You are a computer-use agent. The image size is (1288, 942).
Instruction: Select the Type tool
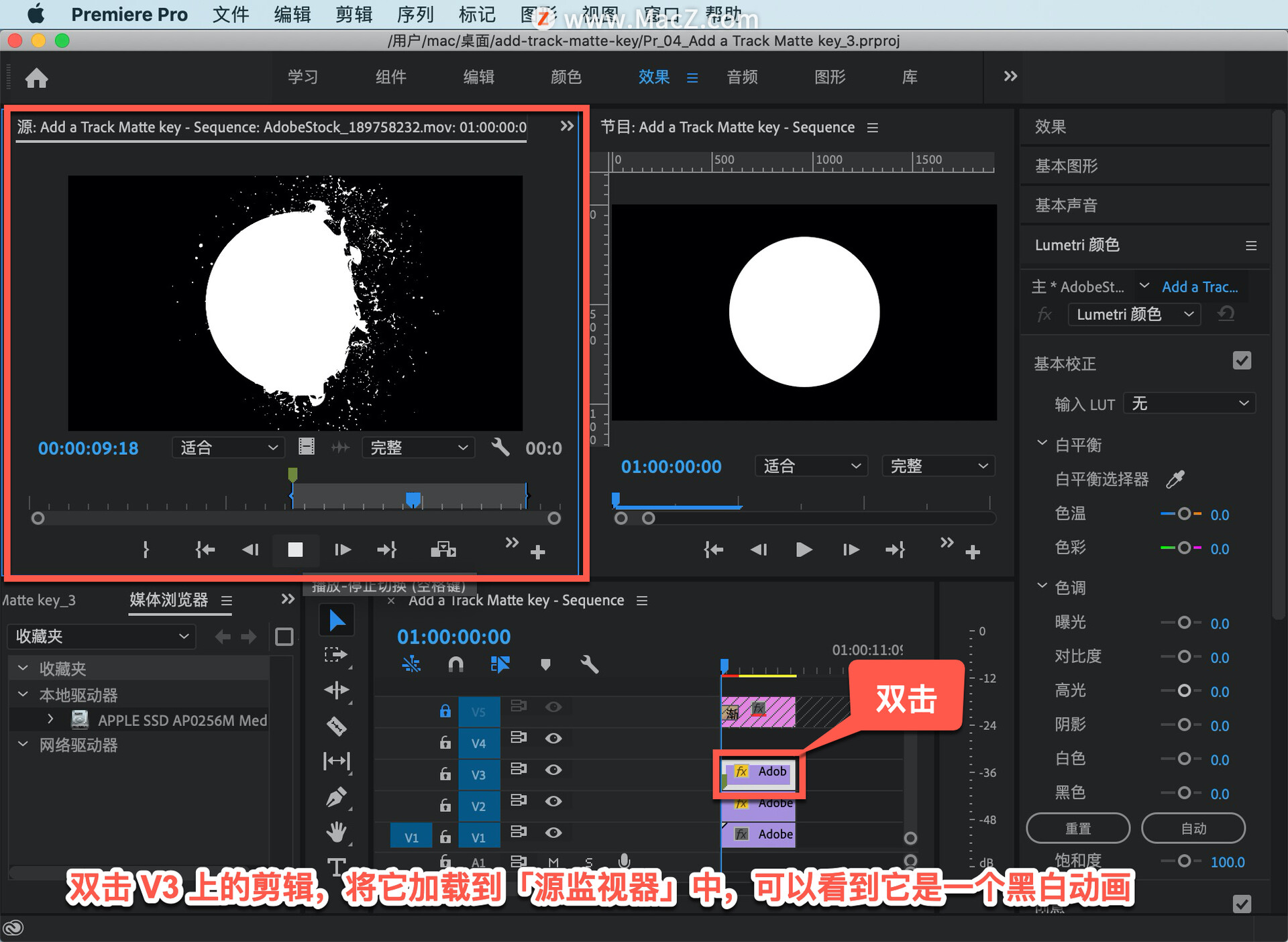tap(336, 866)
